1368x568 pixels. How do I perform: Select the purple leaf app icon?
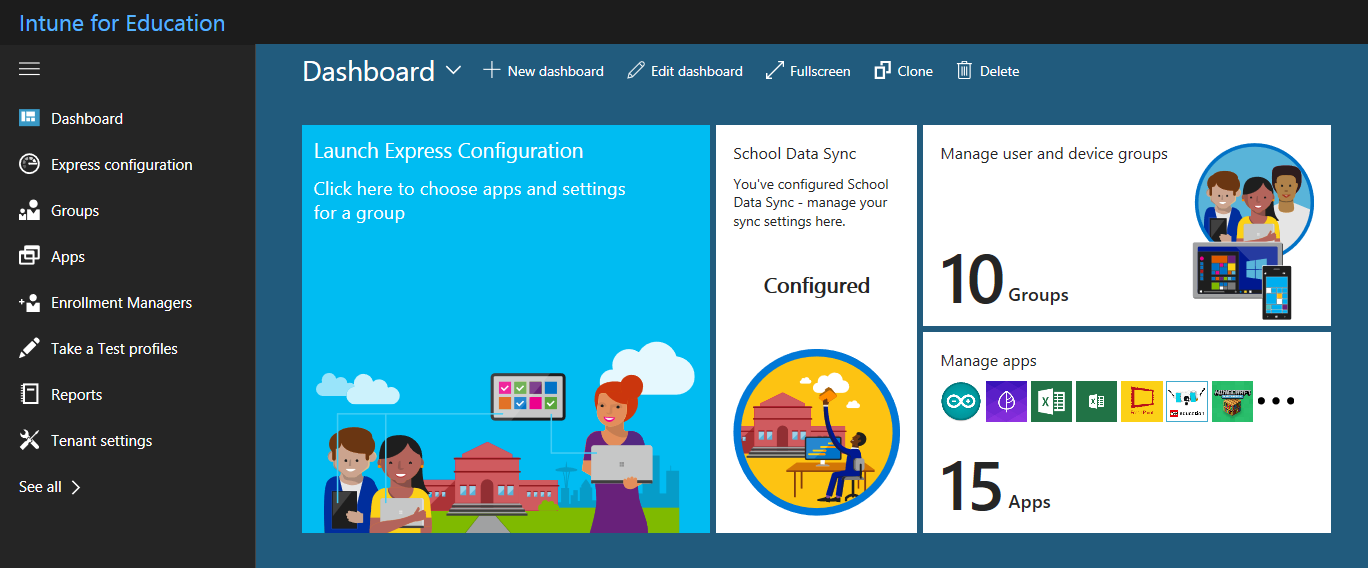[x=1006, y=401]
